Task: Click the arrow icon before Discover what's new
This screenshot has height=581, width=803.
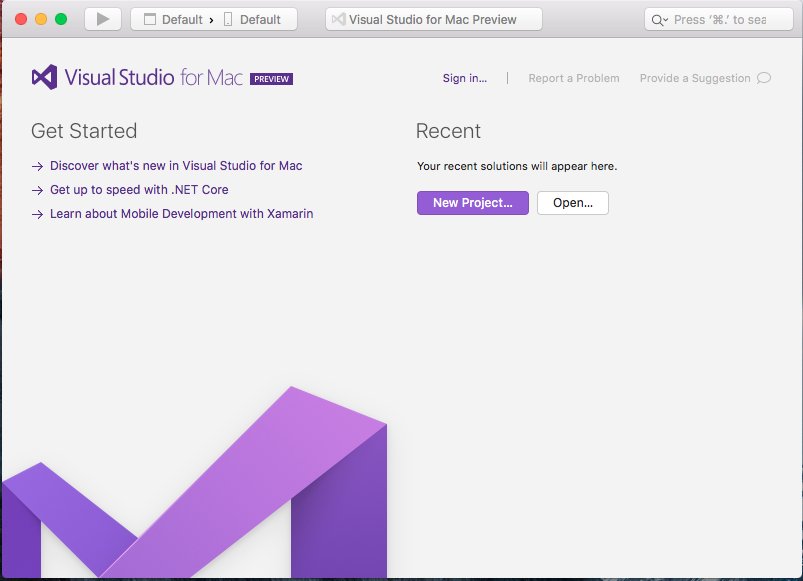Action: (37, 166)
